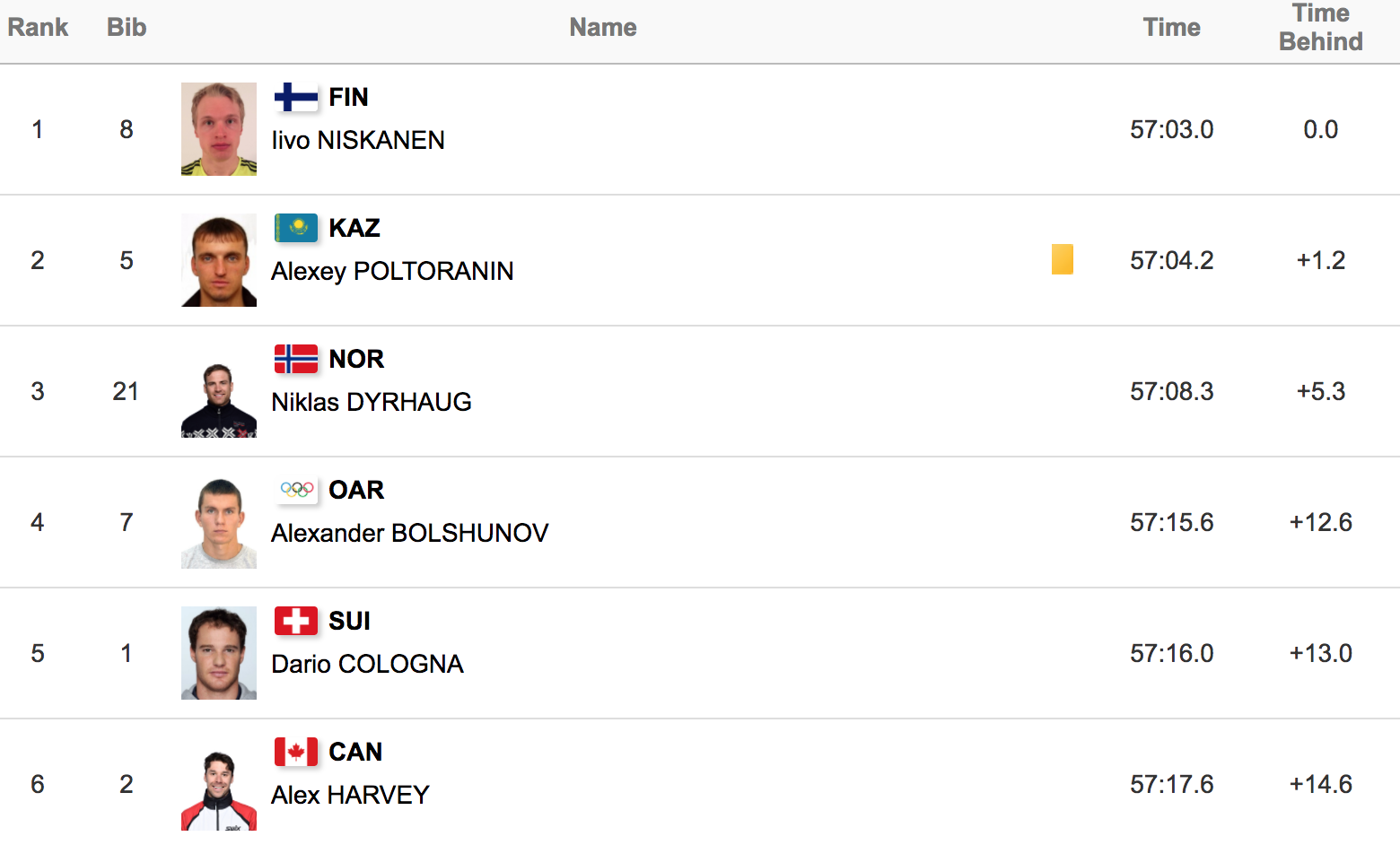Click the Norway flag icon
Viewport: 1400px width, 845px height.
point(296,359)
